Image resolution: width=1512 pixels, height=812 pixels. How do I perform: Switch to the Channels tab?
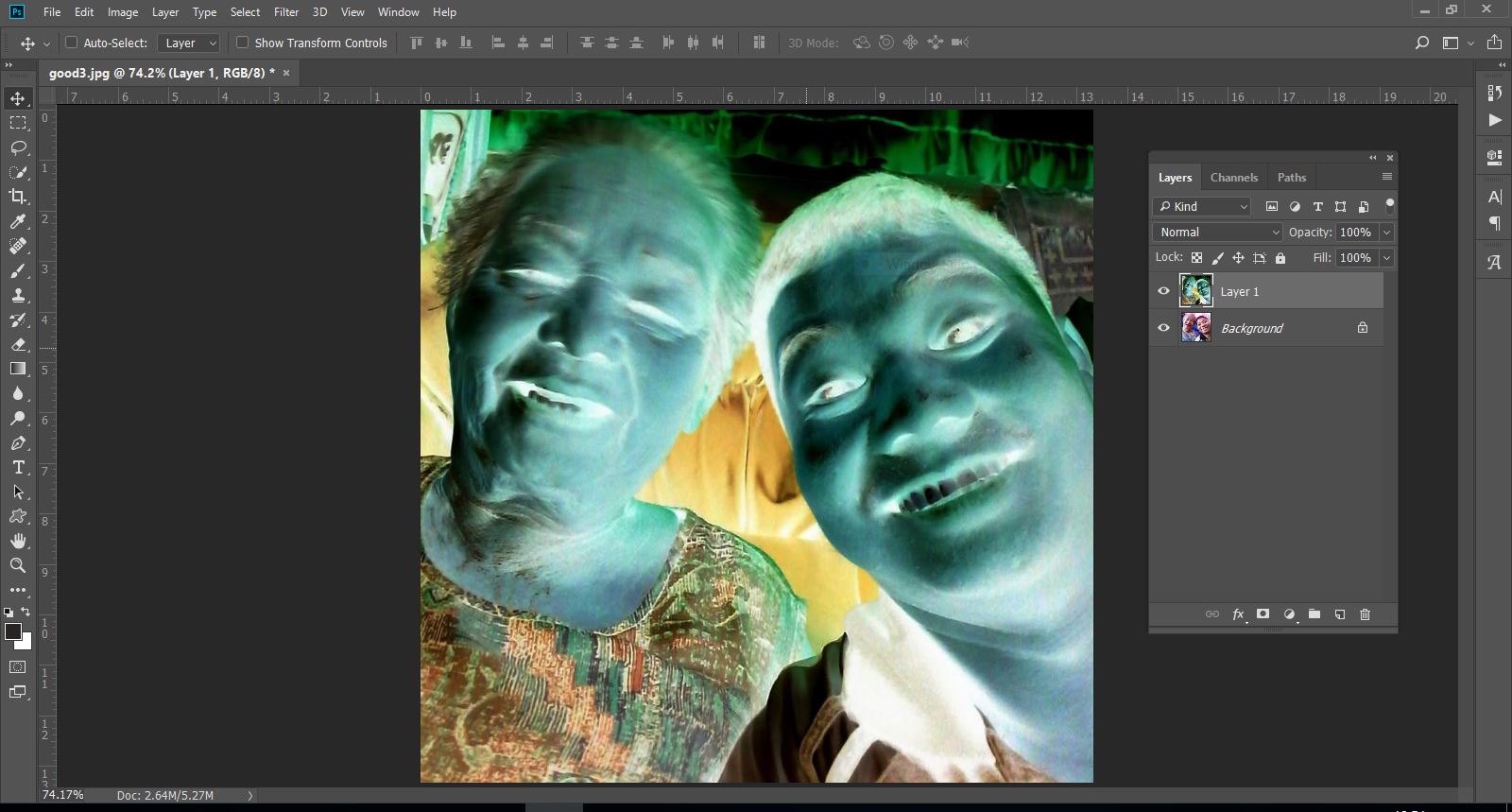click(1234, 178)
